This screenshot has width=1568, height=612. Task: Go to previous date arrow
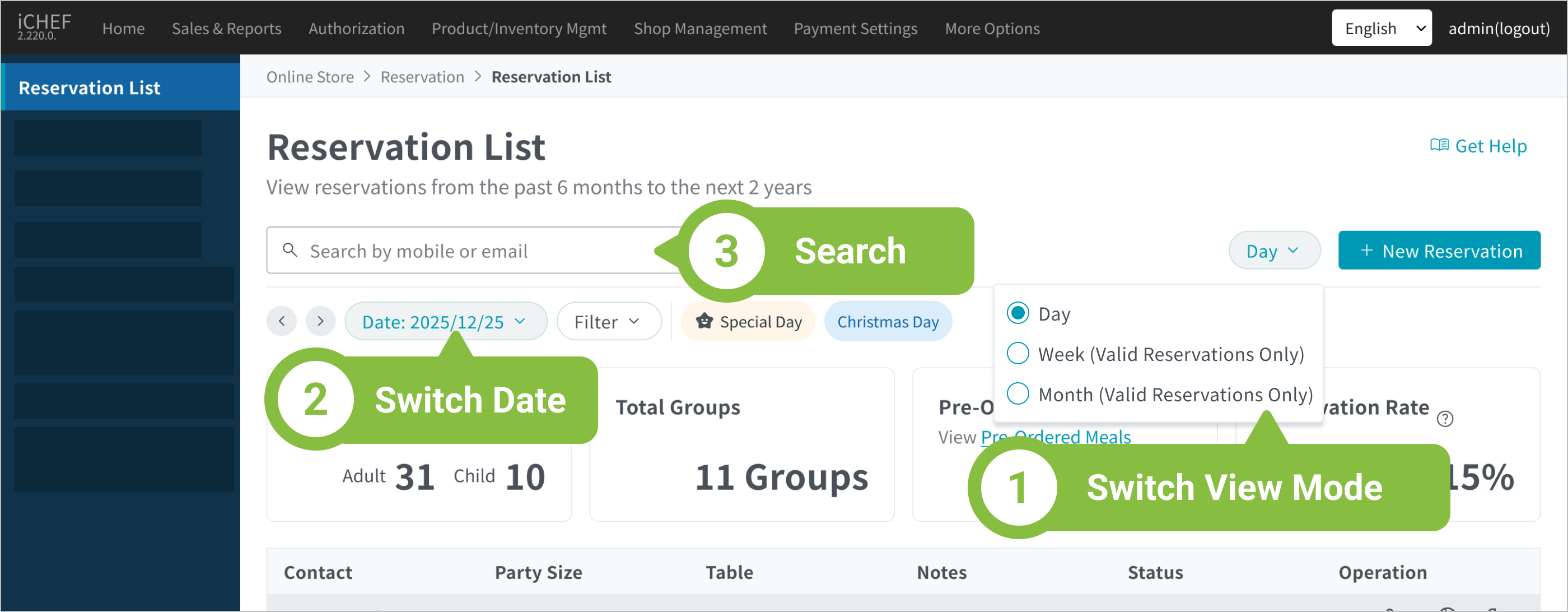coord(281,321)
